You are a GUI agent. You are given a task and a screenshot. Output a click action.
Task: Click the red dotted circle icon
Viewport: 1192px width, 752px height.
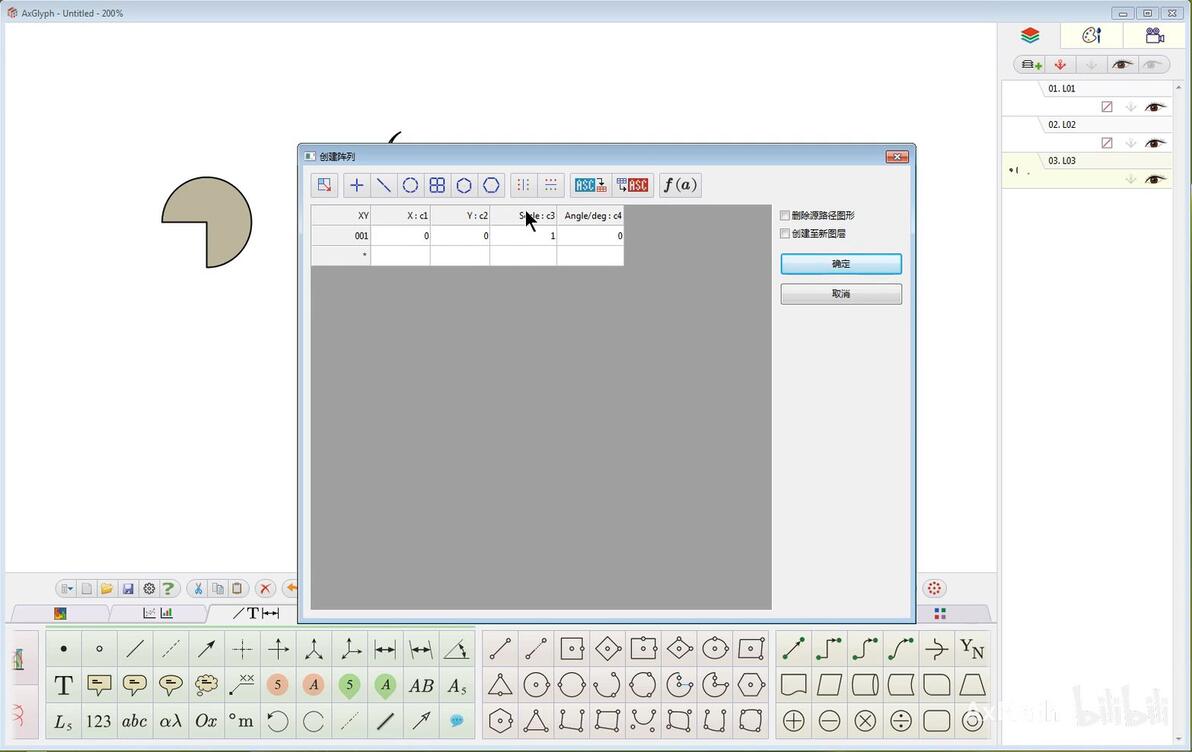pyautogui.click(x=934, y=589)
